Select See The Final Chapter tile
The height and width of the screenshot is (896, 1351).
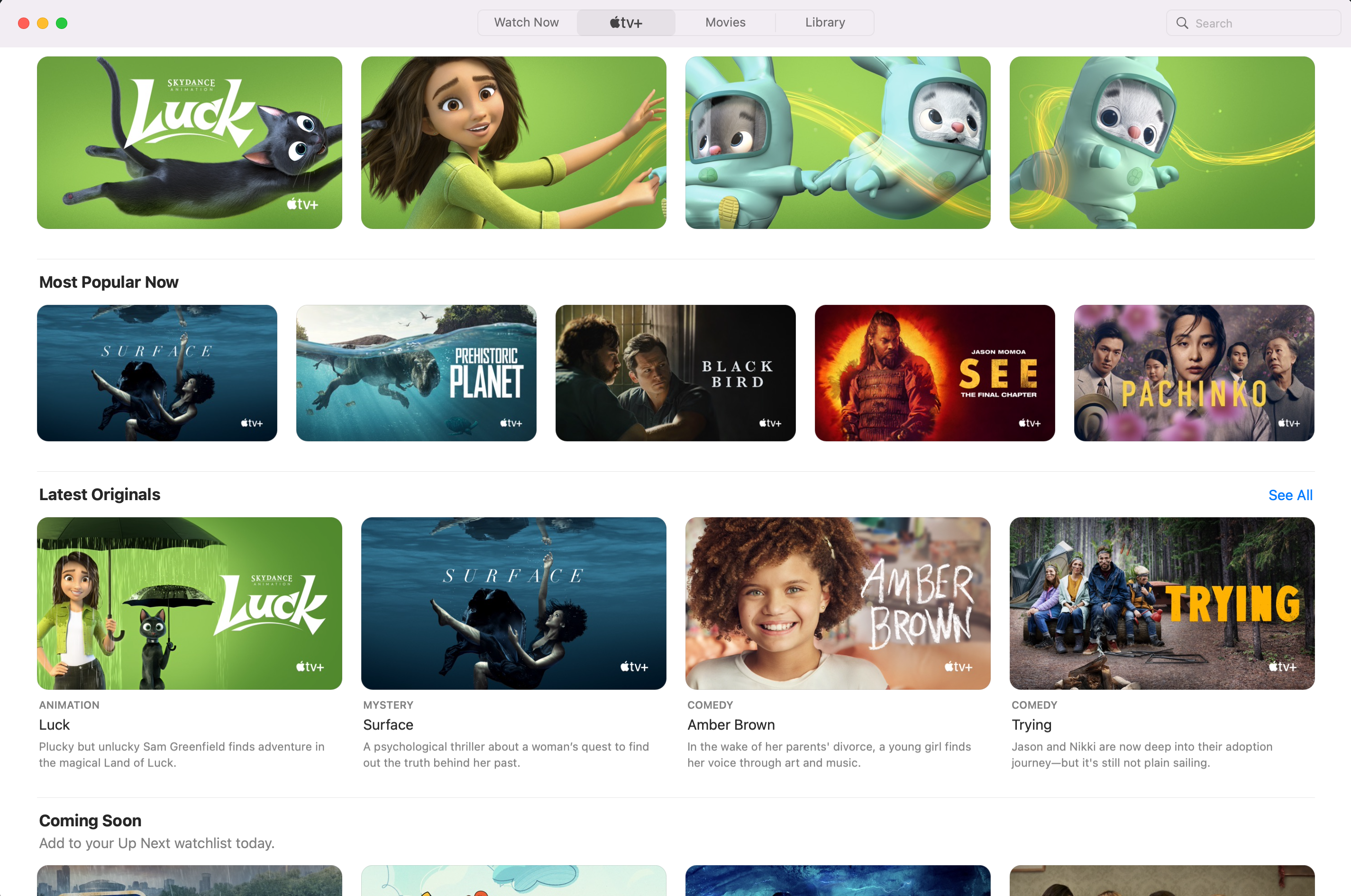(935, 373)
